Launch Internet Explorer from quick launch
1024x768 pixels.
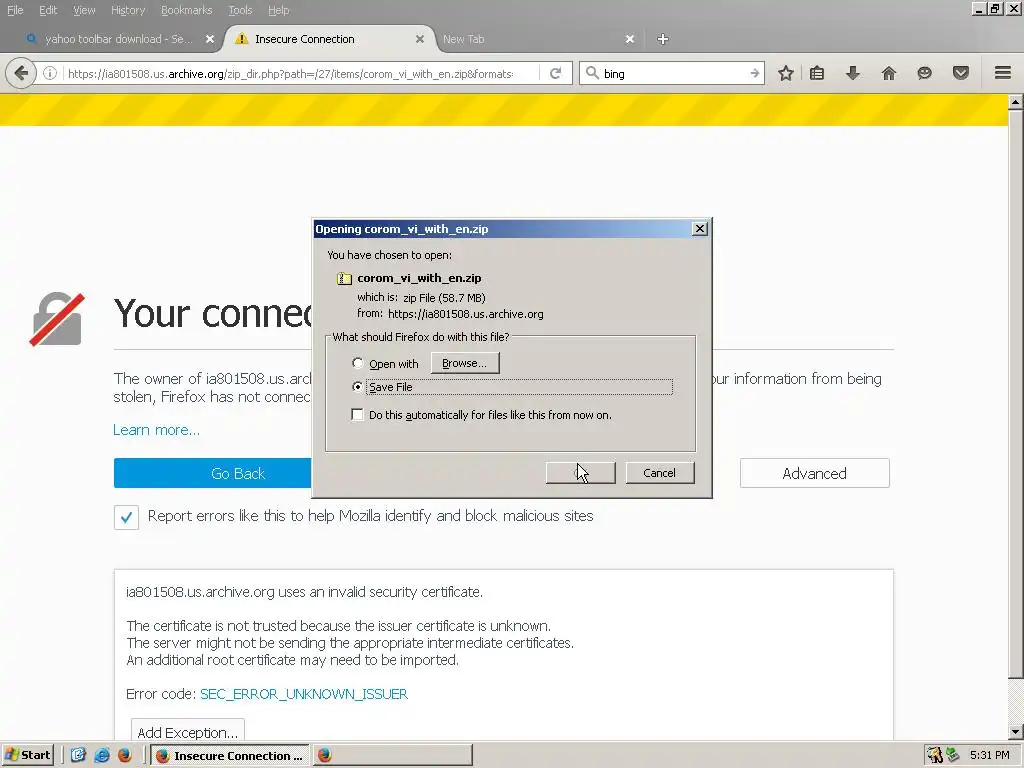click(x=102, y=756)
